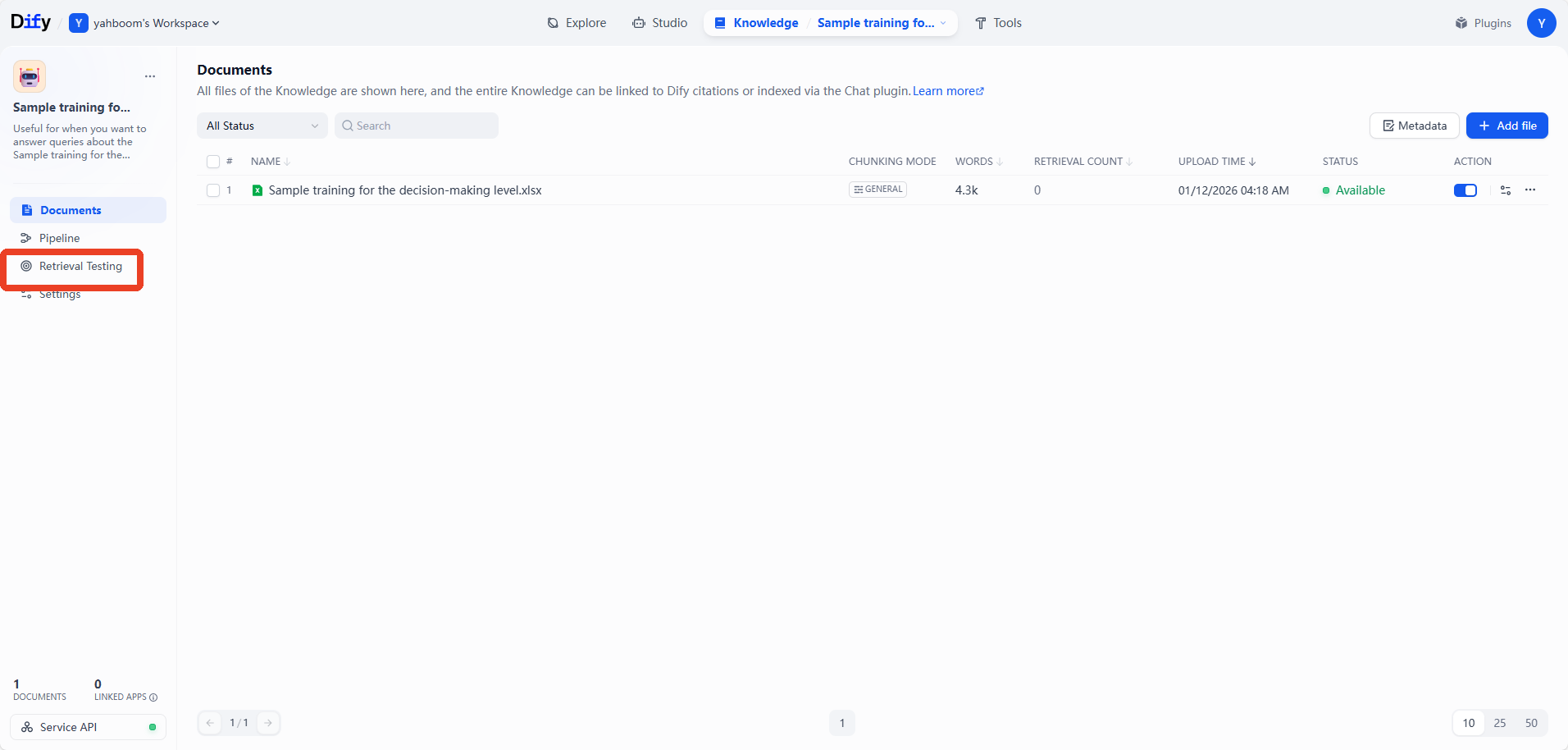Sort documents by Name column
Screen dimensions: 1568x750
pyautogui.click(x=271, y=162)
